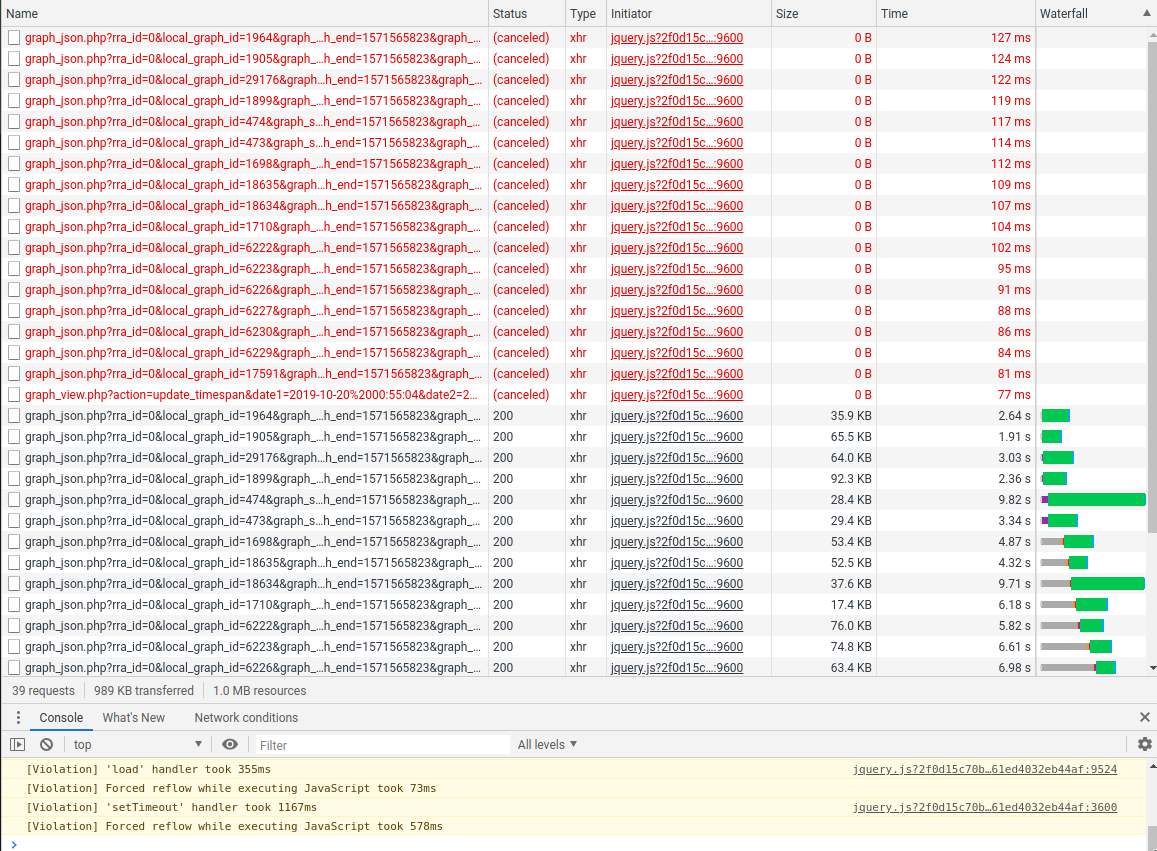Click the 4.87 s waterfall bar
The width and height of the screenshot is (1157, 851).
[1067, 542]
